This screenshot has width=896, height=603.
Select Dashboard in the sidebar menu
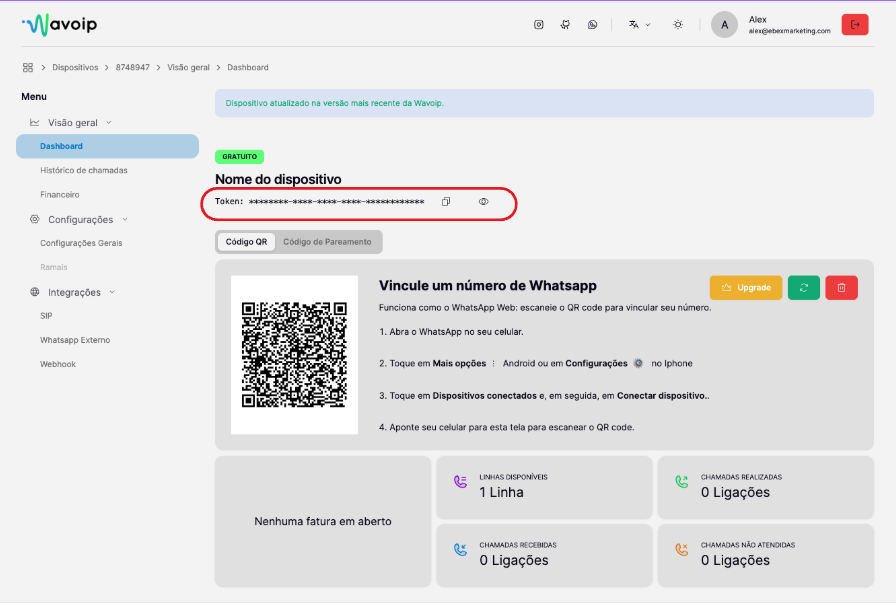107,146
